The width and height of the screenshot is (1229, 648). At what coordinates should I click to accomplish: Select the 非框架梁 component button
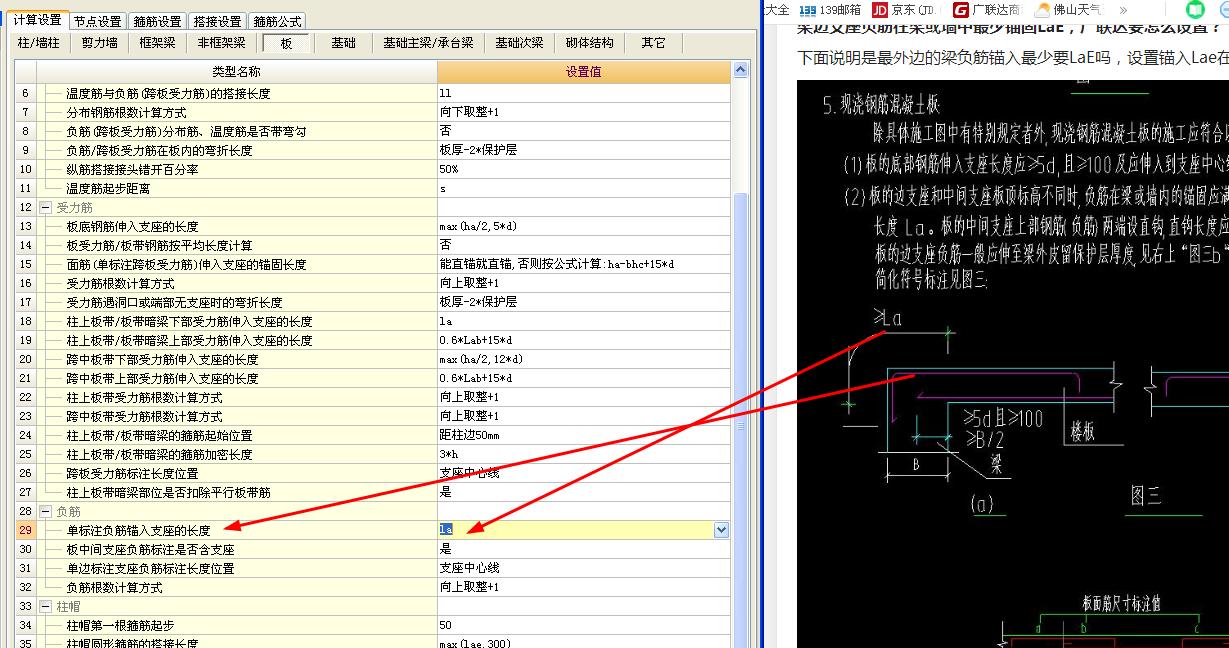(221, 43)
